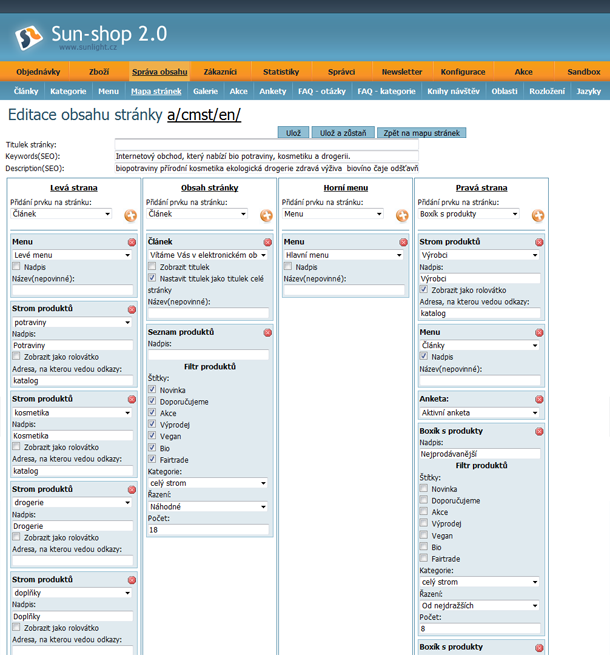Uncheck Zobrazit jako rolovátko for Výrobci

[x=424, y=289]
